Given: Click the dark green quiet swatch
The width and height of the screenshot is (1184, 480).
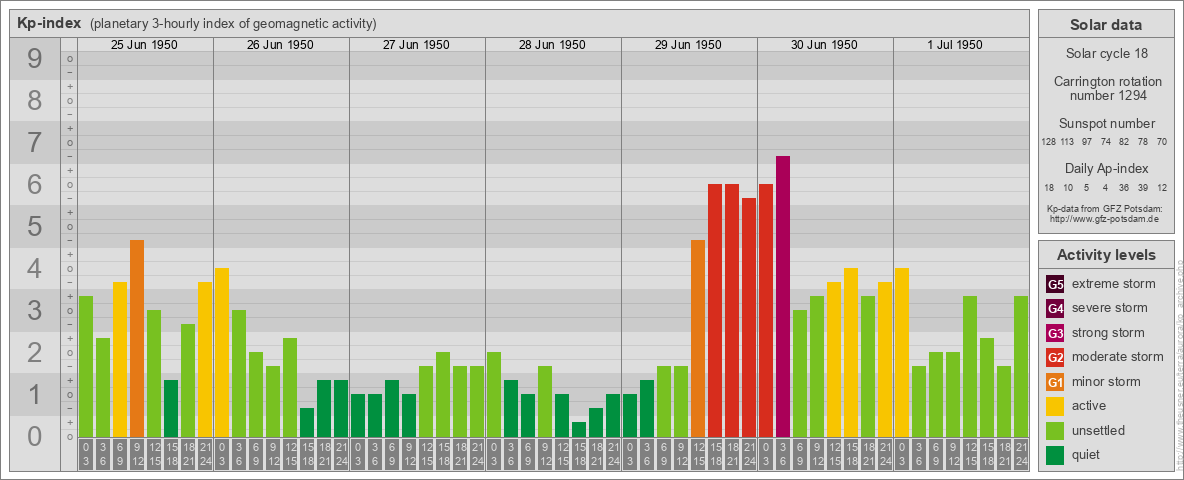Looking at the screenshot, I should [x=1055, y=454].
